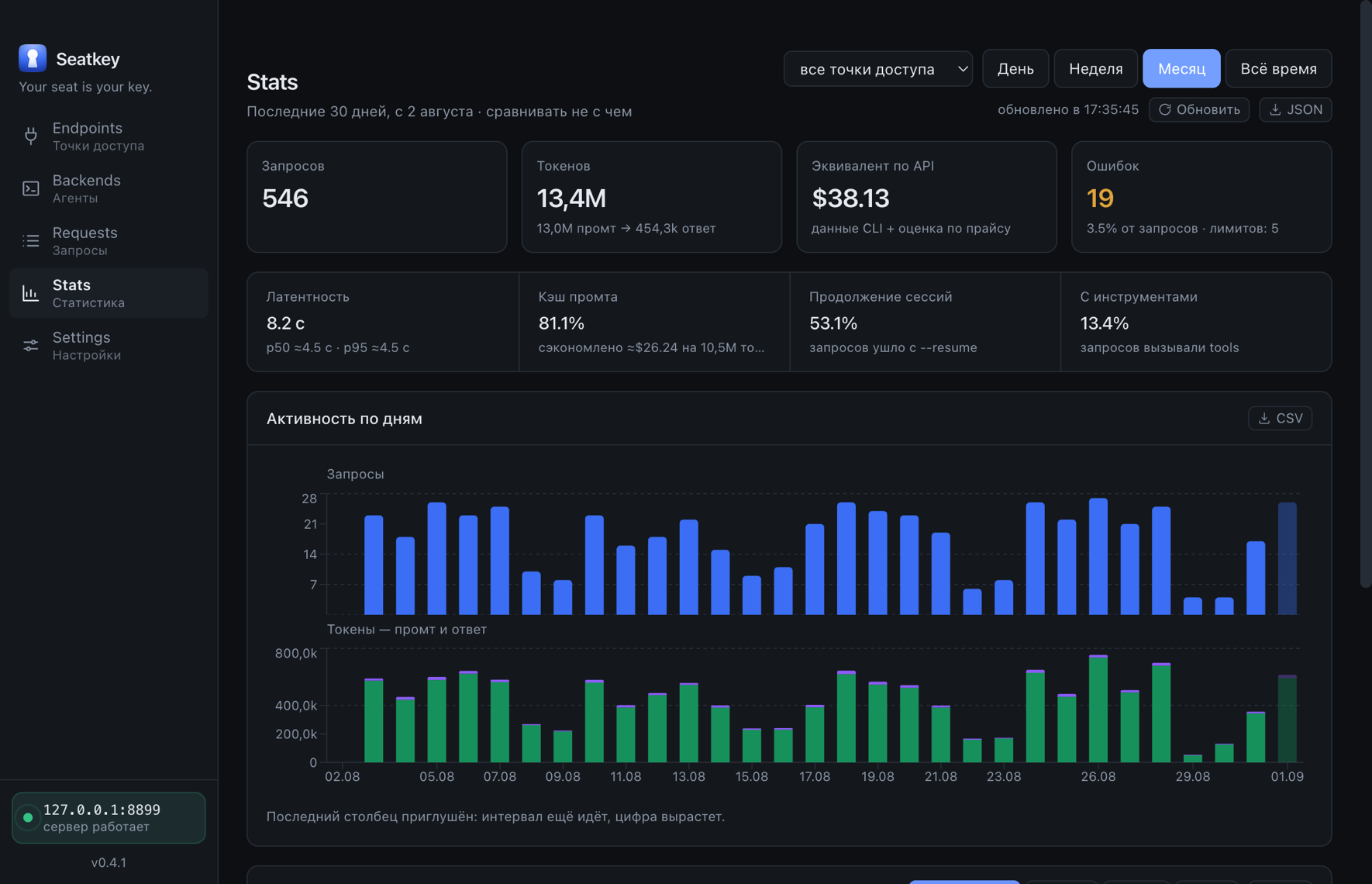Click the Токенов 13,4M card

[652, 197]
